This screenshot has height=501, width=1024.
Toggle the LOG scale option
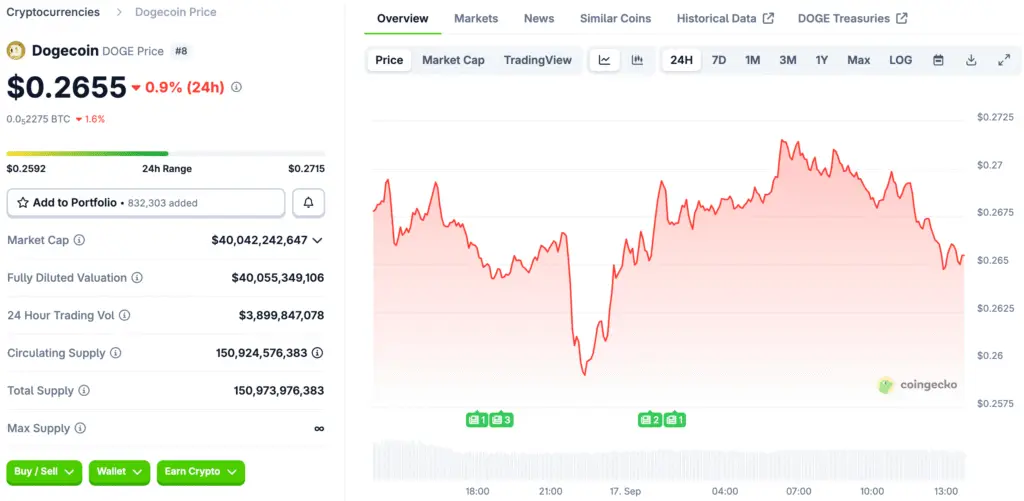click(900, 60)
